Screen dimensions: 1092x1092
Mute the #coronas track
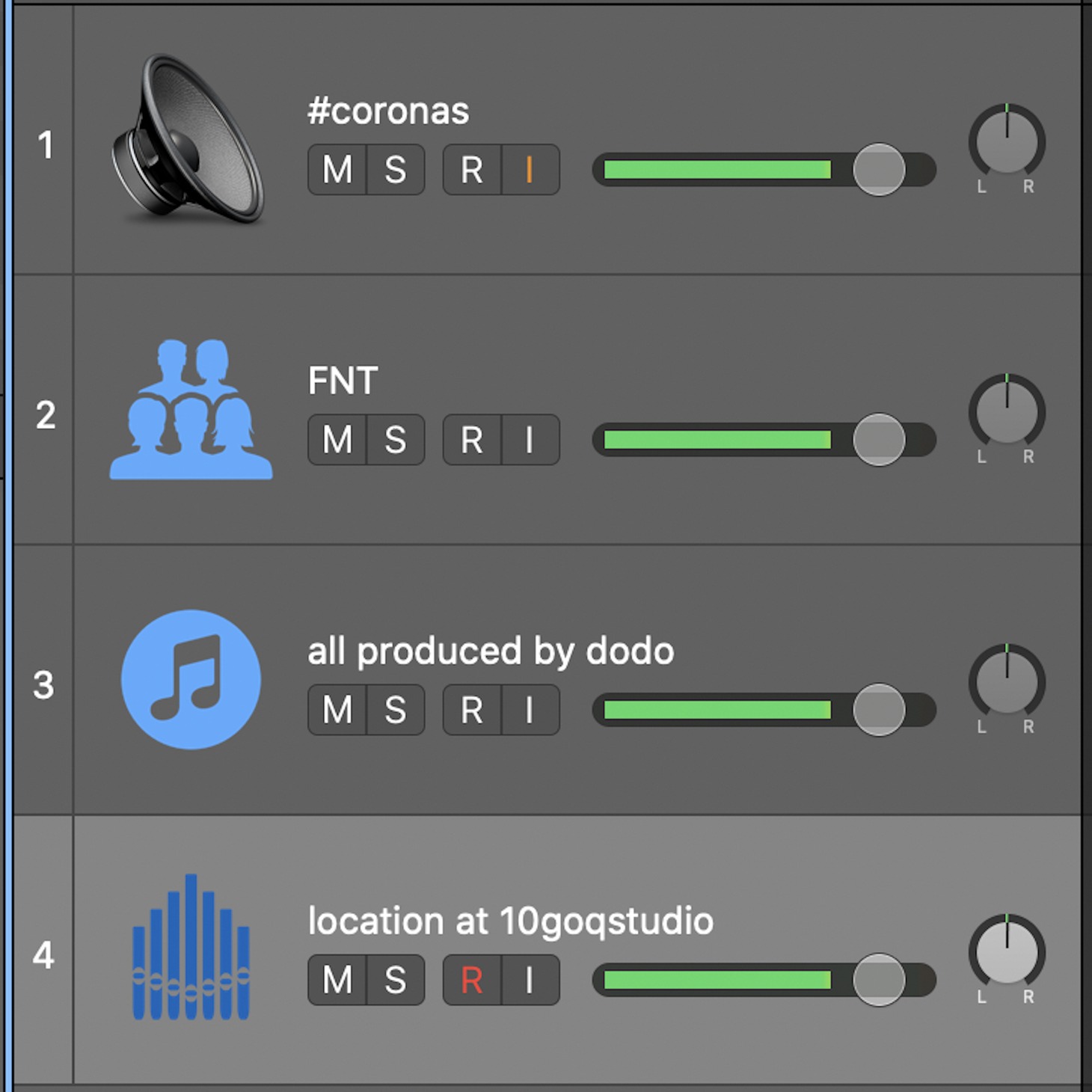[x=337, y=171]
